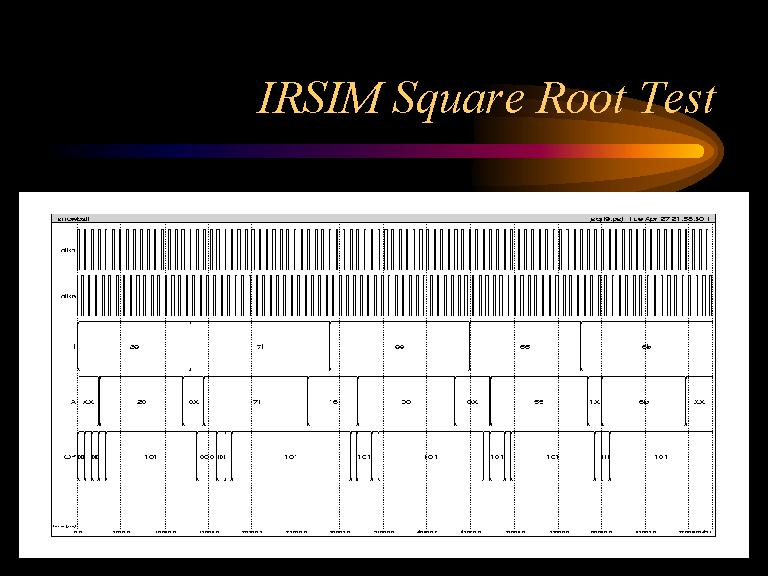
Task: Click the rightmost time axis tick value
Action: pos(697,532)
